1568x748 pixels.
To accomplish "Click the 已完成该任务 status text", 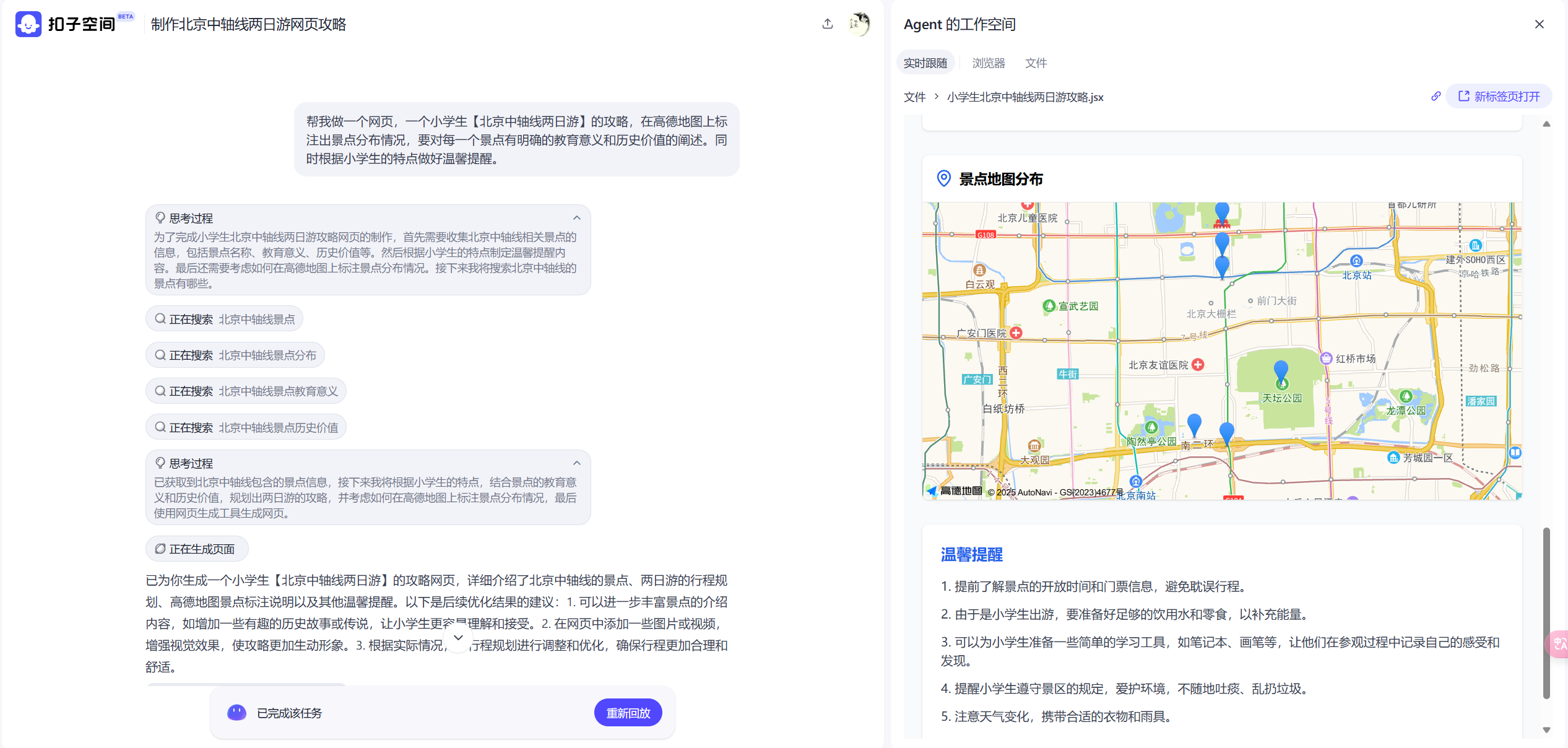I will coord(289,713).
